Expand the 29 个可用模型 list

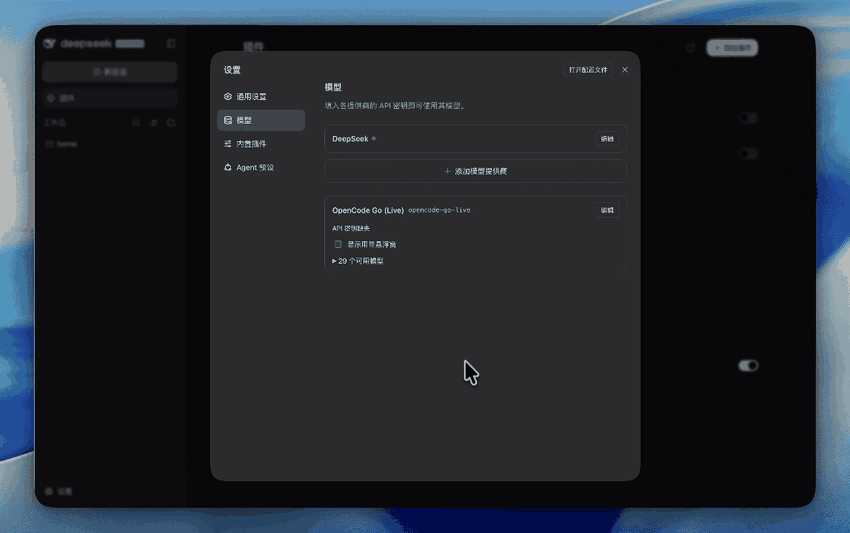pos(358,261)
